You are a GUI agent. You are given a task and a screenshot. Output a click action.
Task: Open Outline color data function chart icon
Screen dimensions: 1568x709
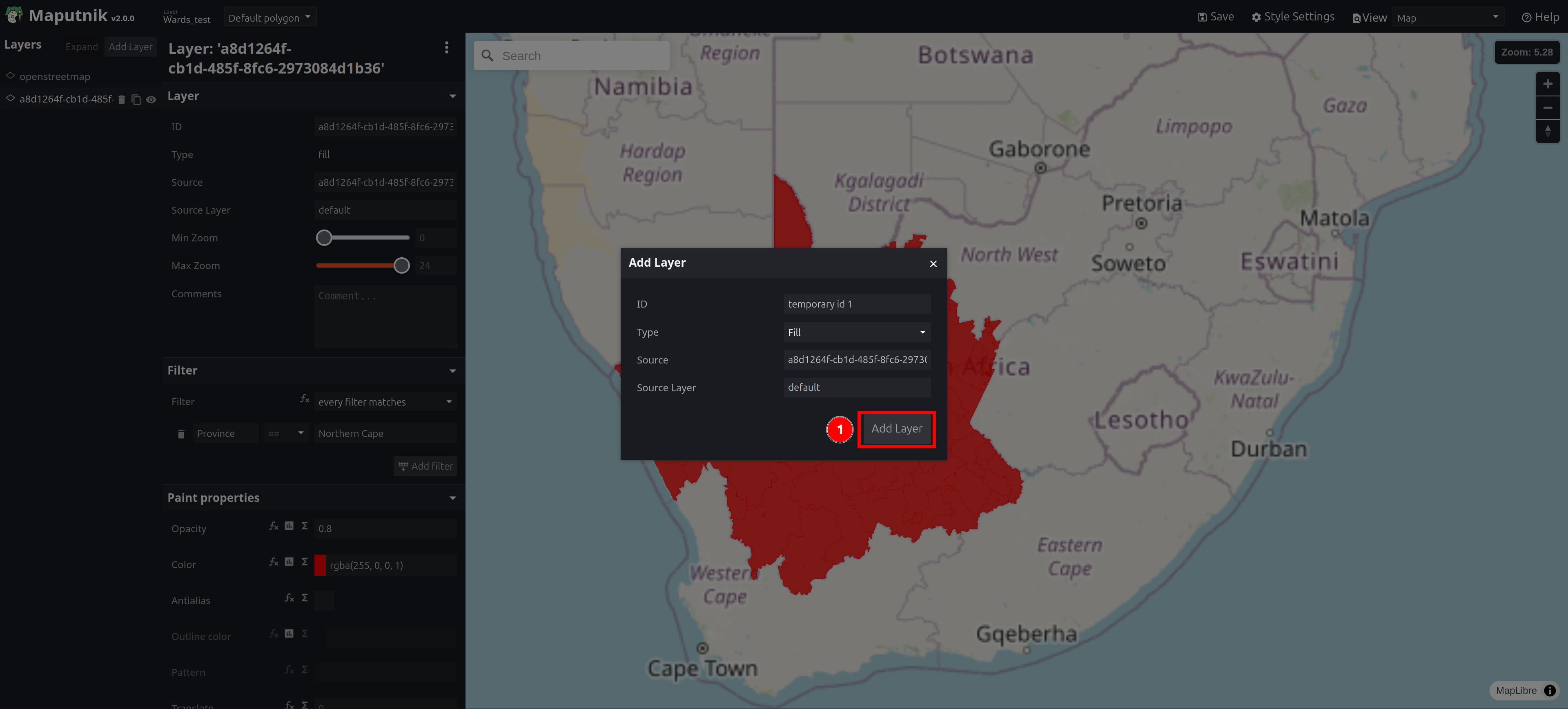coord(289,633)
